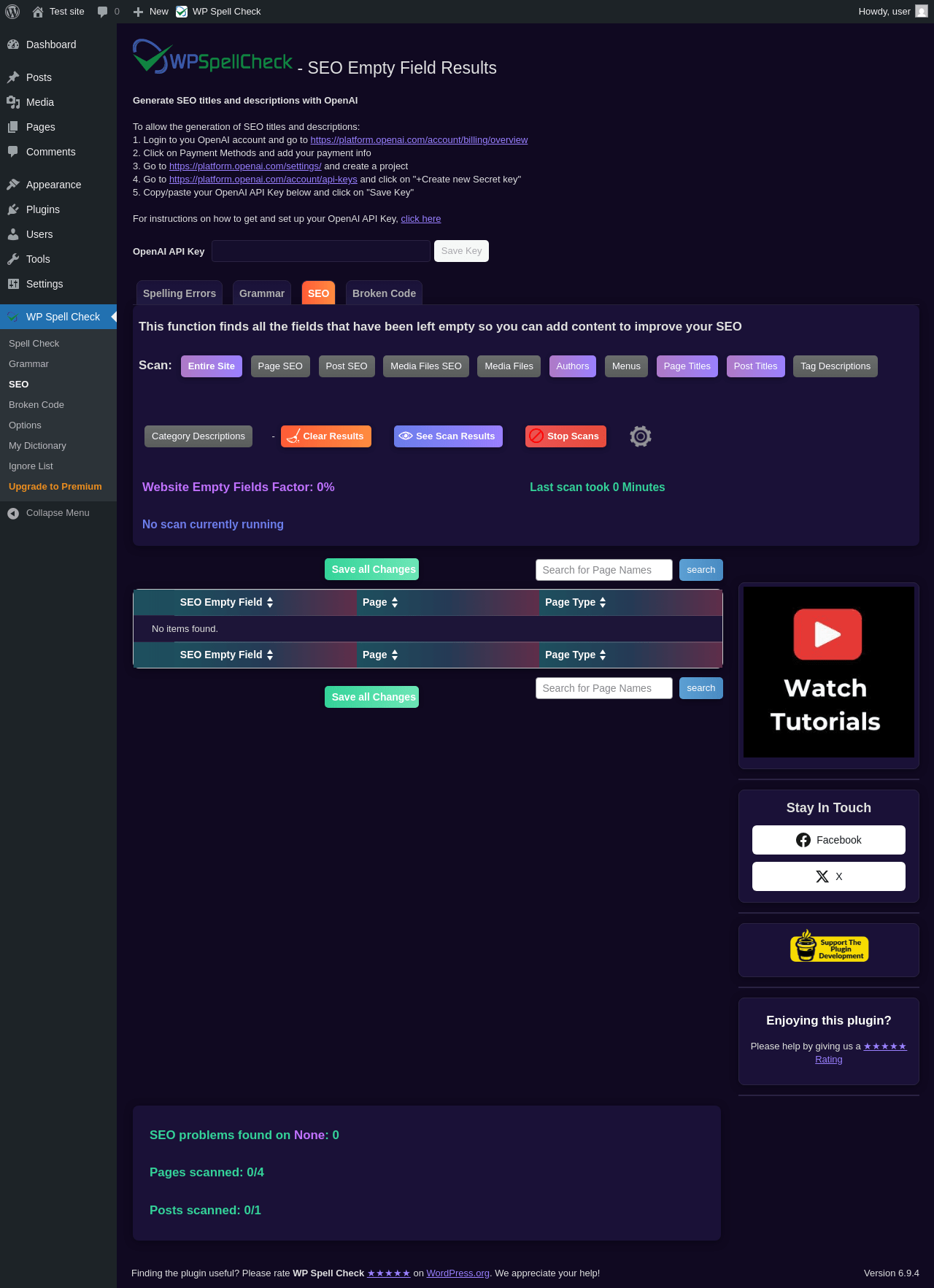This screenshot has width=934, height=1288.
Task: Click the Dashboard gauge icon
Action: 13,45
